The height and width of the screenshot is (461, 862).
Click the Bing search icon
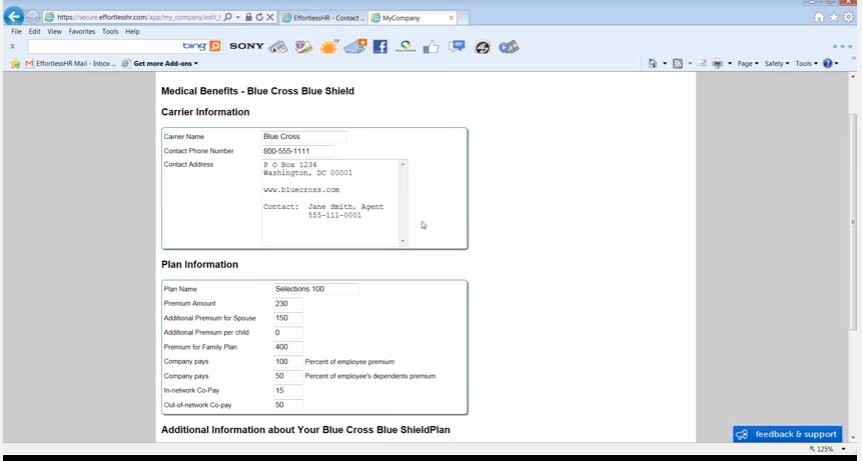[x=215, y=46]
